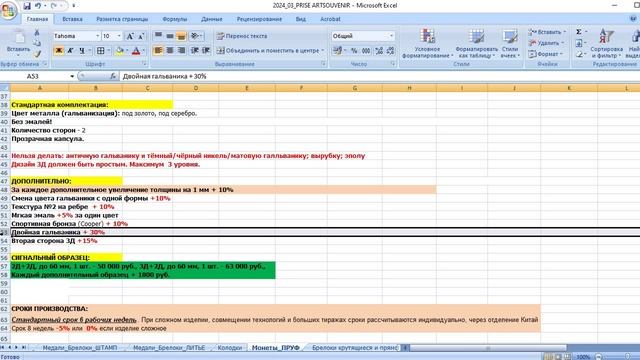This screenshot has height=360, width=640.
Task: Apply the red font color A
Action: click(x=136, y=51)
